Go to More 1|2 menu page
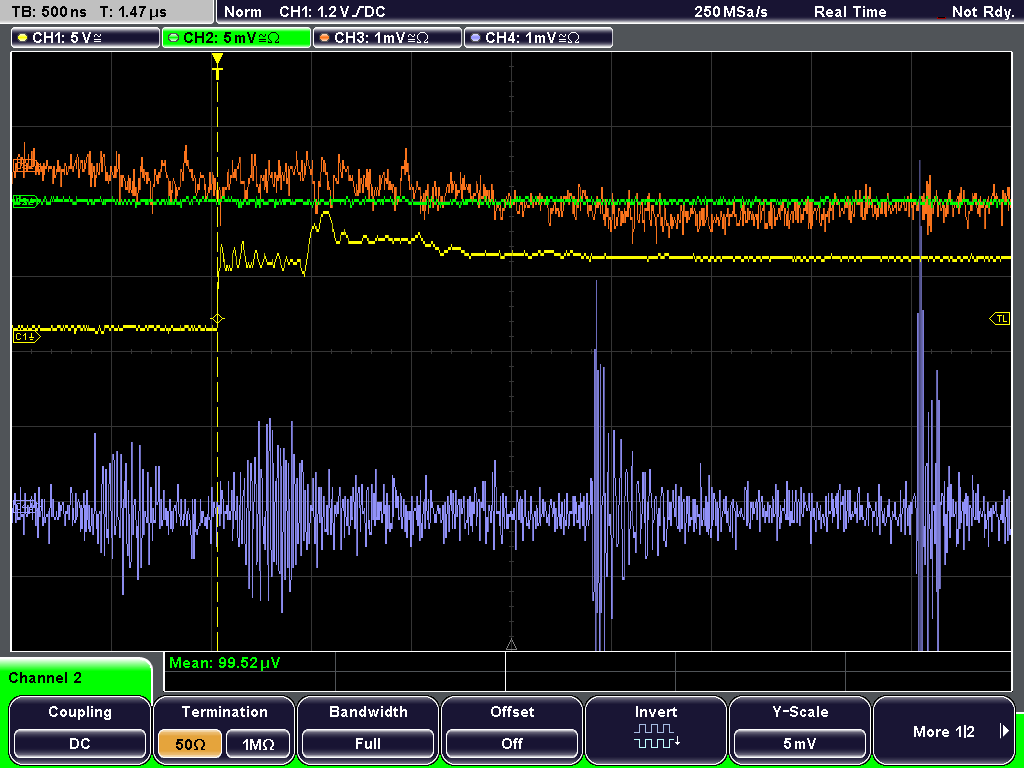 click(943, 729)
